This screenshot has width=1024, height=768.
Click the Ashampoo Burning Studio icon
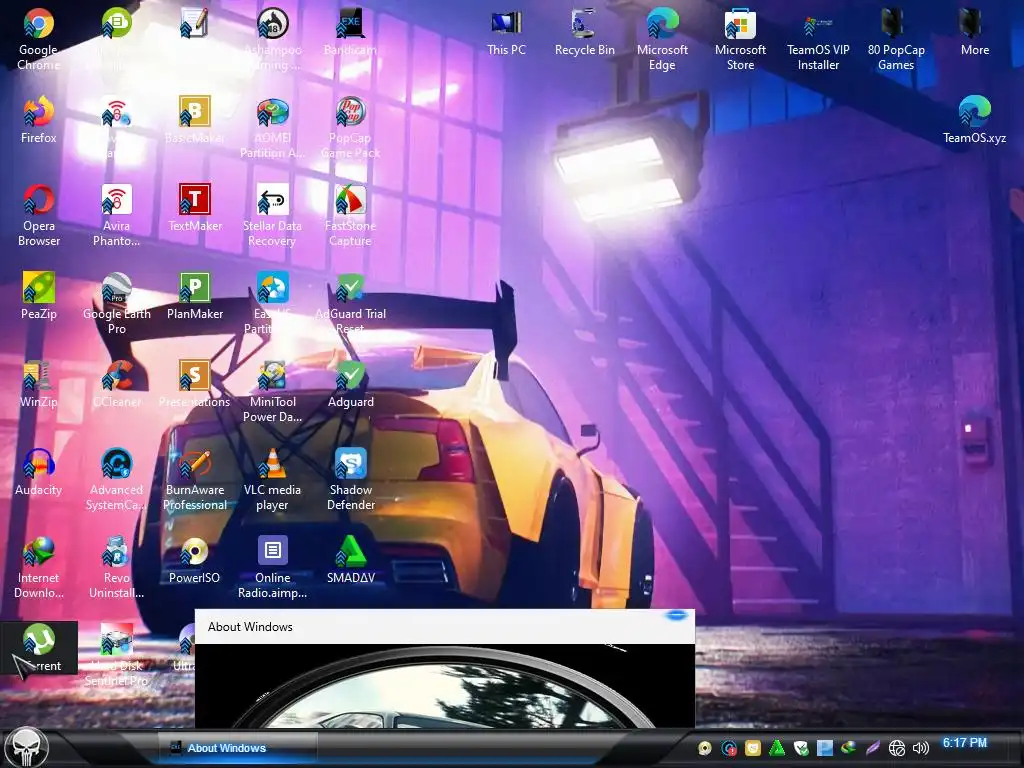tap(272, 25)
